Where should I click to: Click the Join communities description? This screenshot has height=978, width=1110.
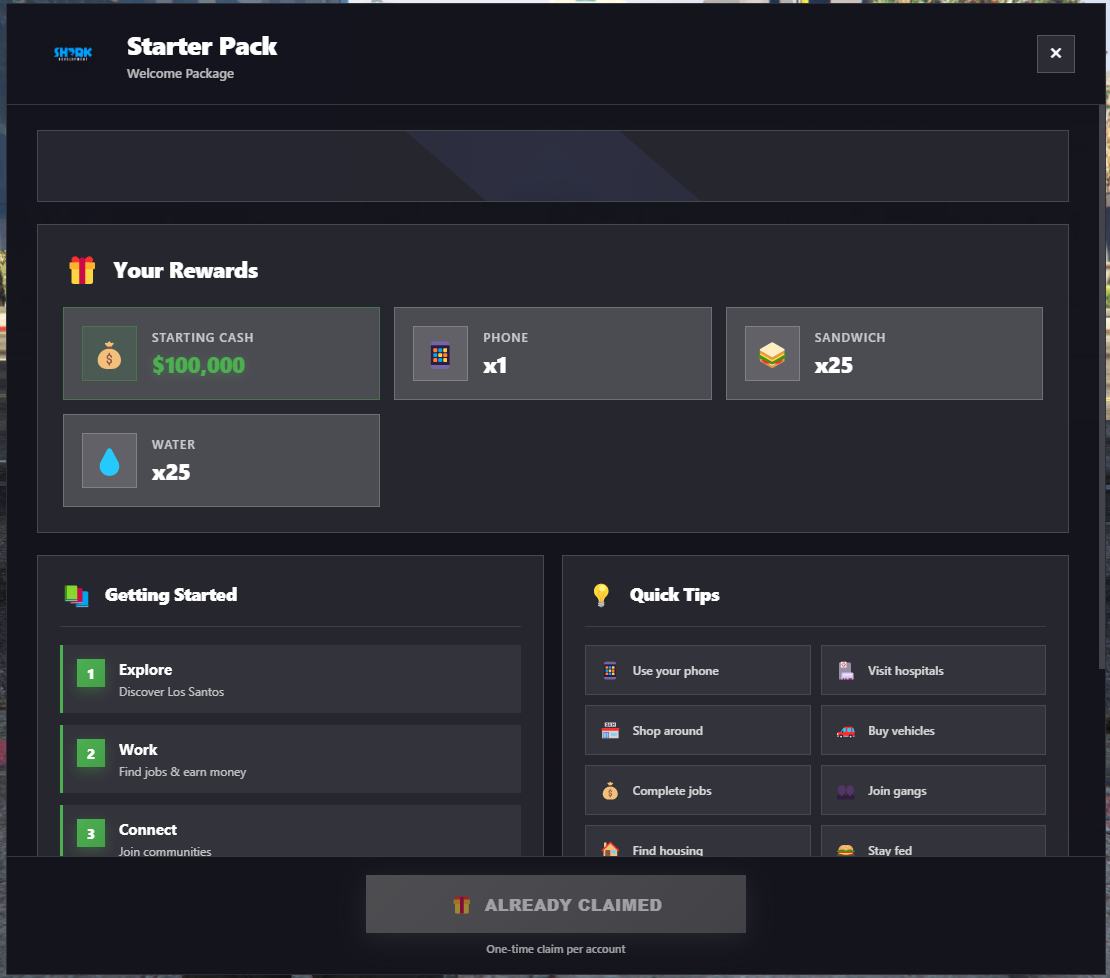pyautogui.click(x=164, y=851)
